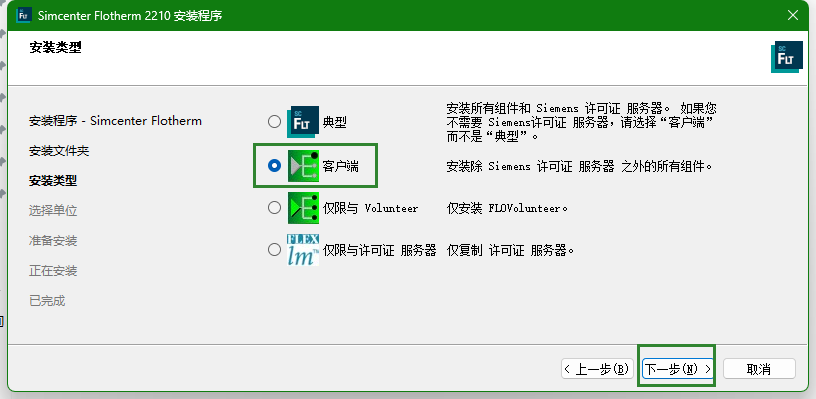Screen dimensions: 816x399
Task: Go back with 上一步(B) button
Action: [x=597, y=369]
